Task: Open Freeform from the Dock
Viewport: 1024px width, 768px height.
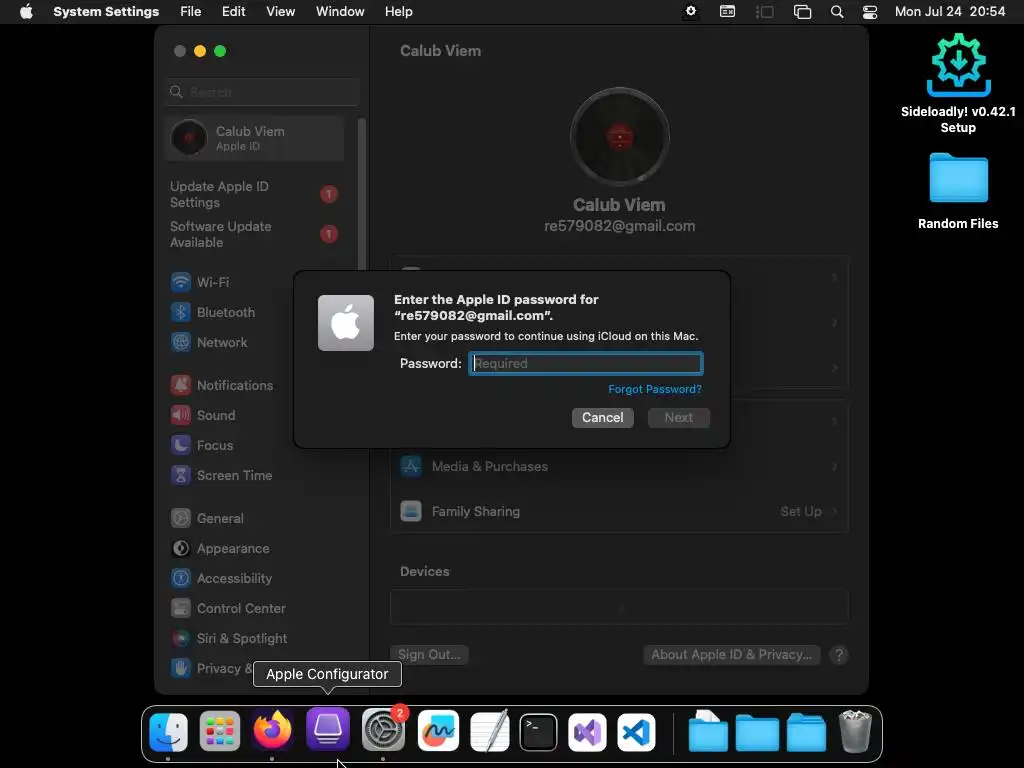Action: pyautogui.click(x=438, y=731)
